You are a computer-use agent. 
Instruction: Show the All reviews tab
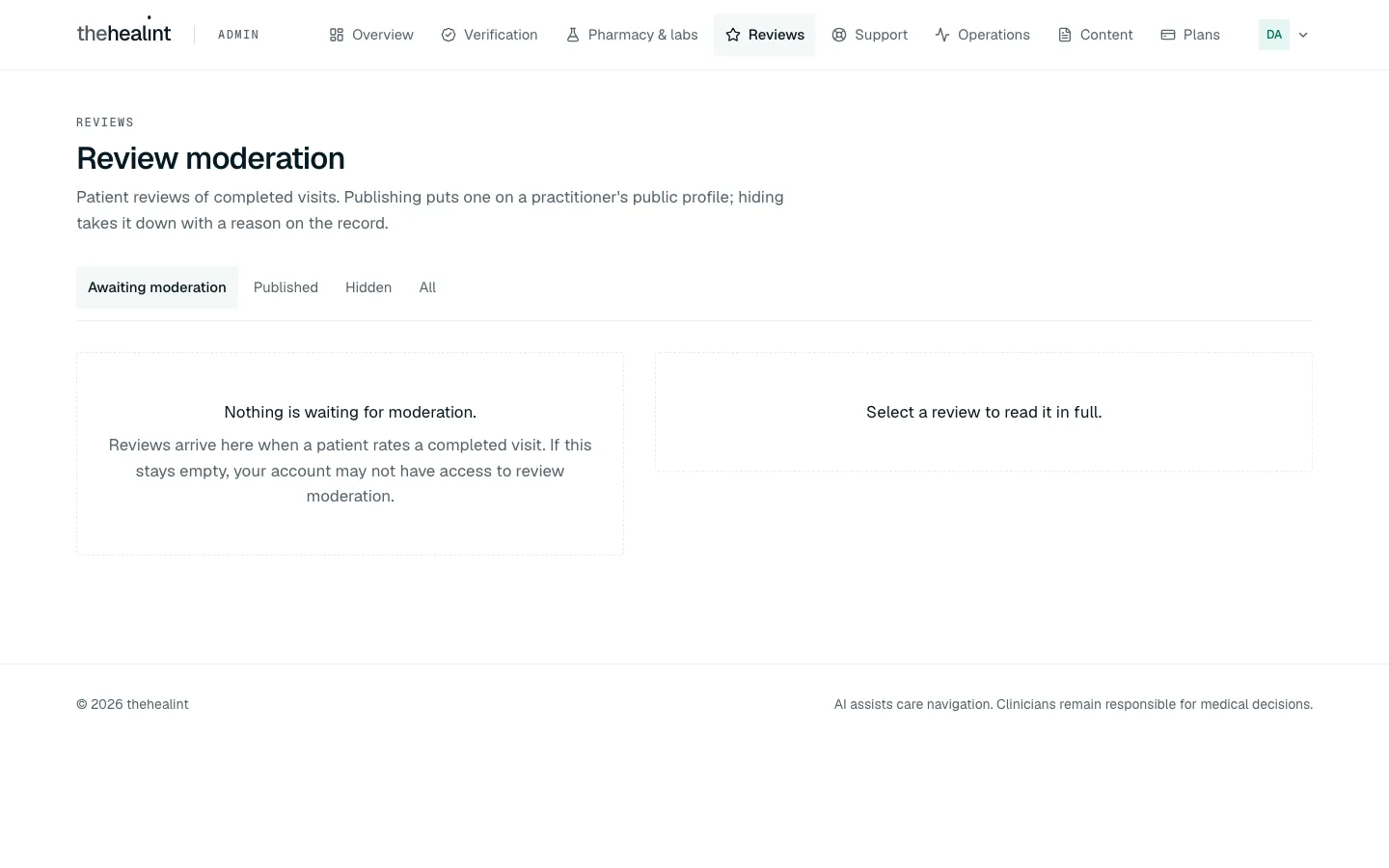point(427,287)
